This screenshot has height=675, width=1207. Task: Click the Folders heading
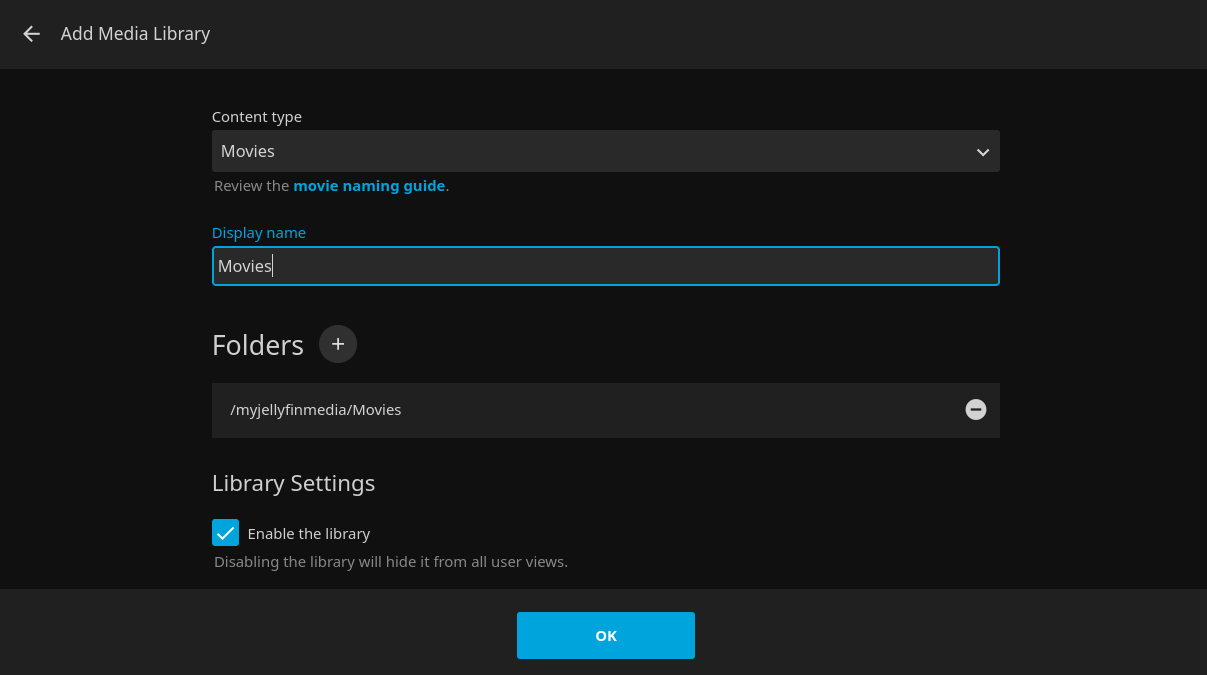coord(258,345)
